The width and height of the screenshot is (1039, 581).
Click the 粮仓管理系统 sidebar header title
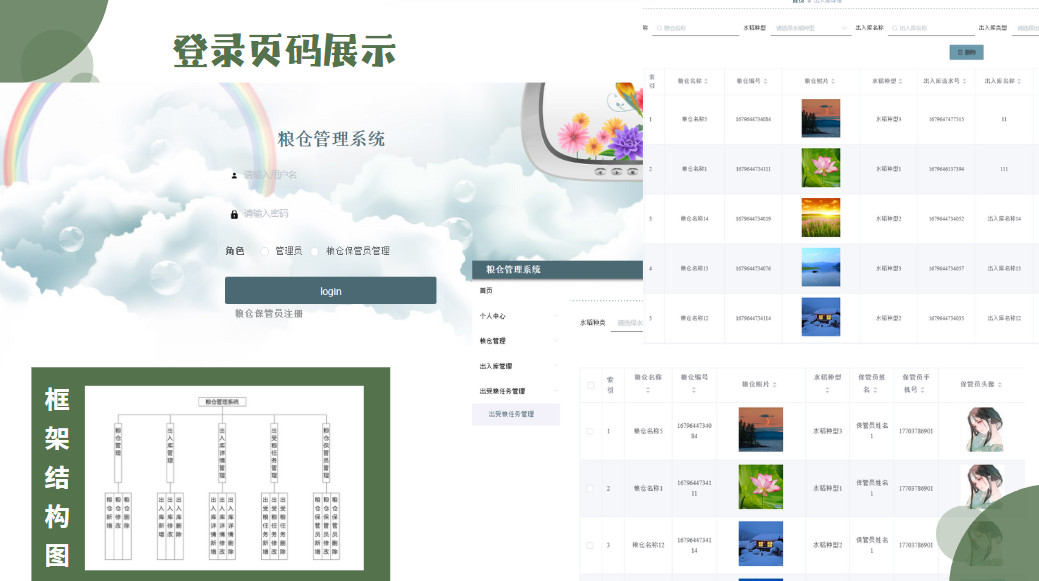513,270
